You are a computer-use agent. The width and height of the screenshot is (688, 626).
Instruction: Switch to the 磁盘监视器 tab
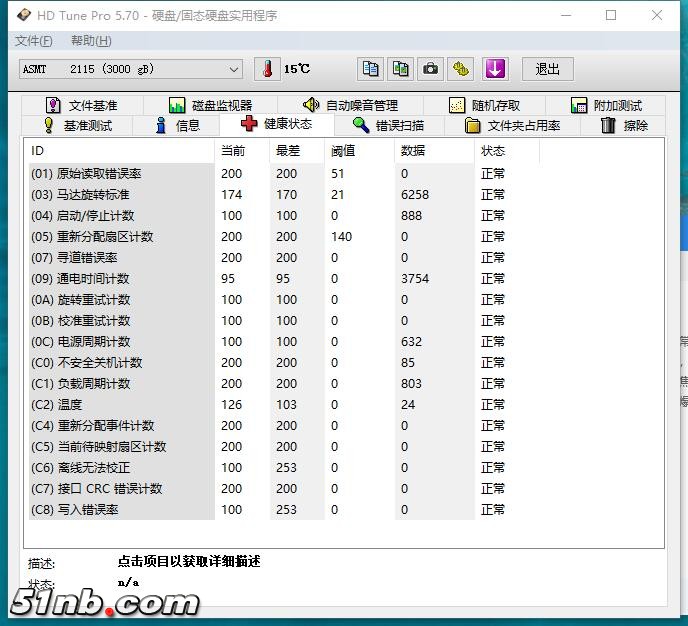211,105
